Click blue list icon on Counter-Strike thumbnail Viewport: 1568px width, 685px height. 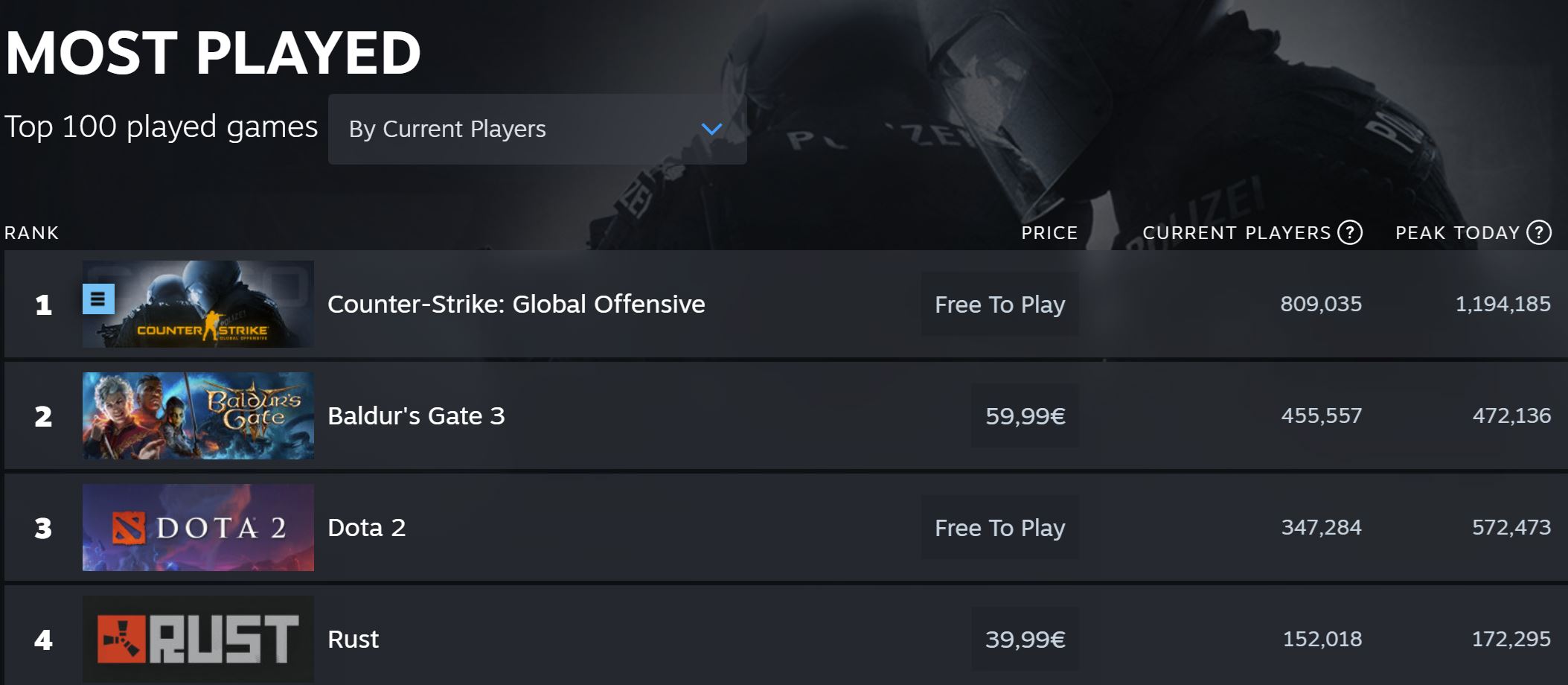(98, 299)
